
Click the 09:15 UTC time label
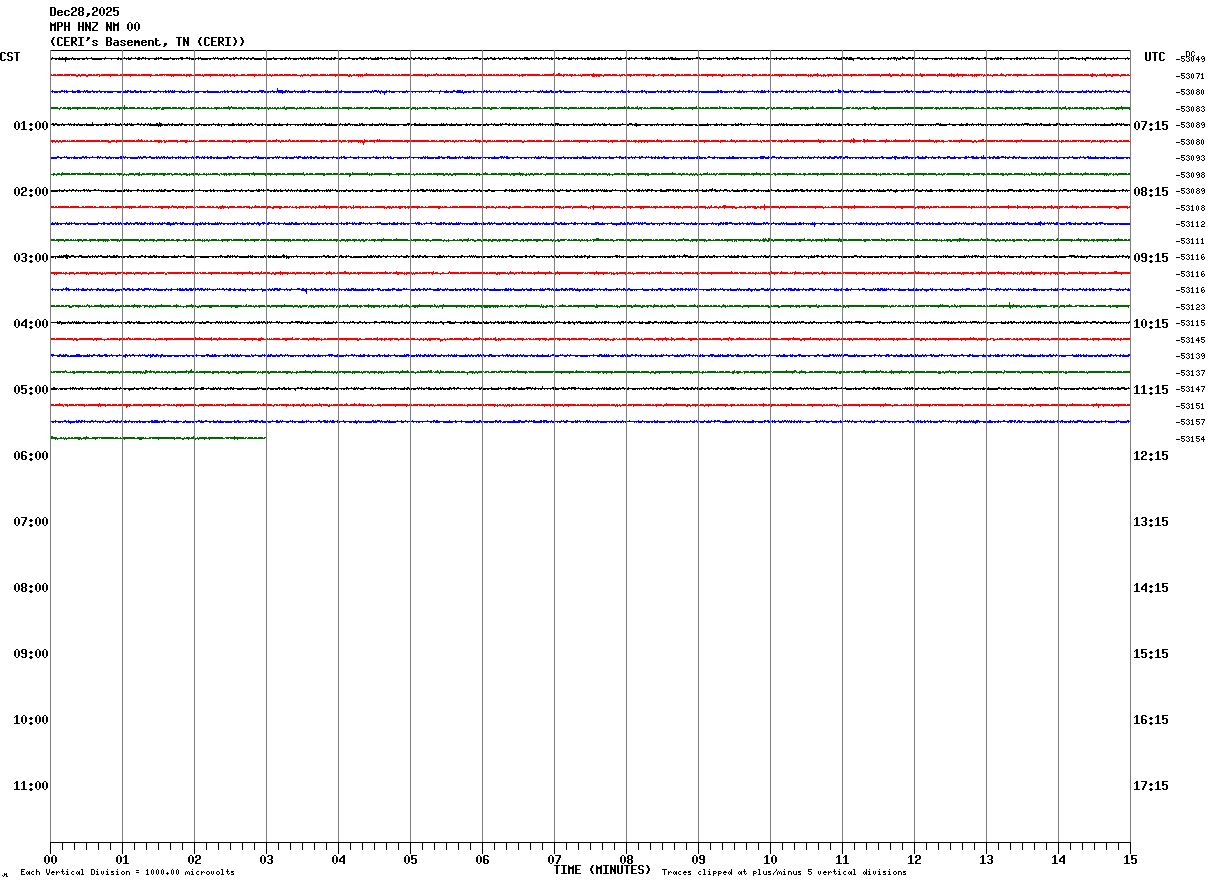1150,258
